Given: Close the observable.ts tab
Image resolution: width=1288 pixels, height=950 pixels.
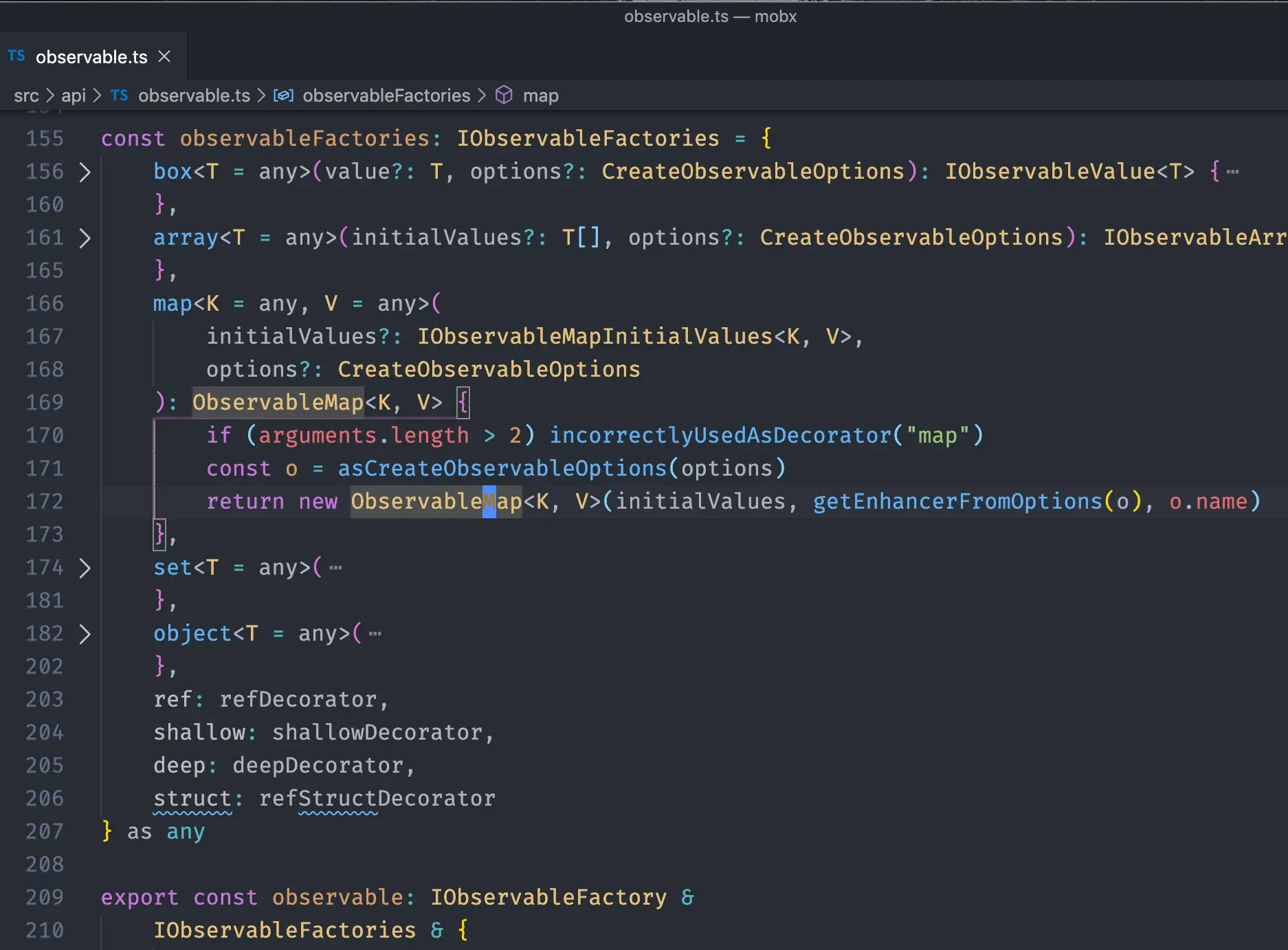Looking at the screenshot, I should [164, 56].
